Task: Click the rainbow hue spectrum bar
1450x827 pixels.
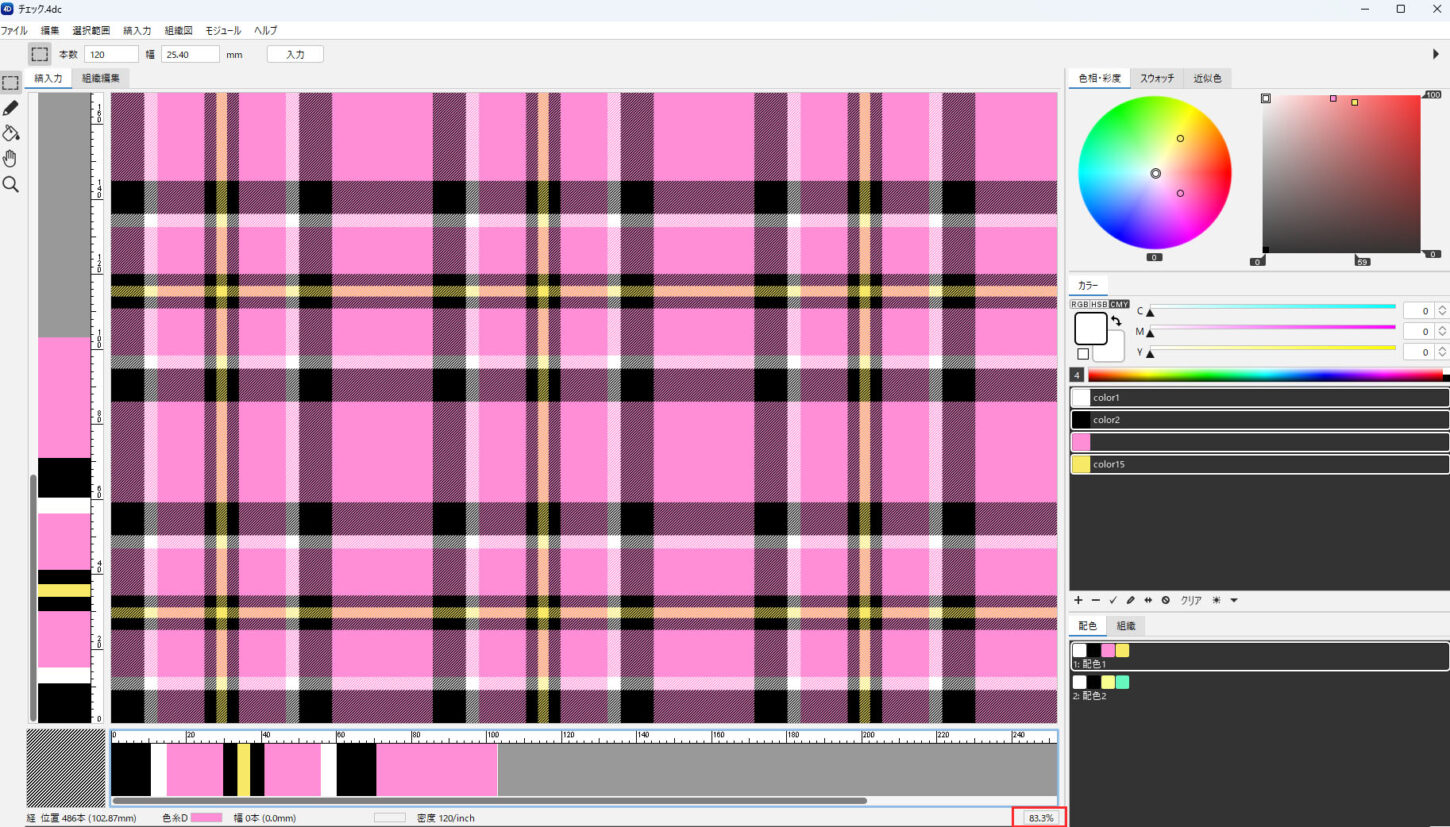Action: pos(1265,375)
